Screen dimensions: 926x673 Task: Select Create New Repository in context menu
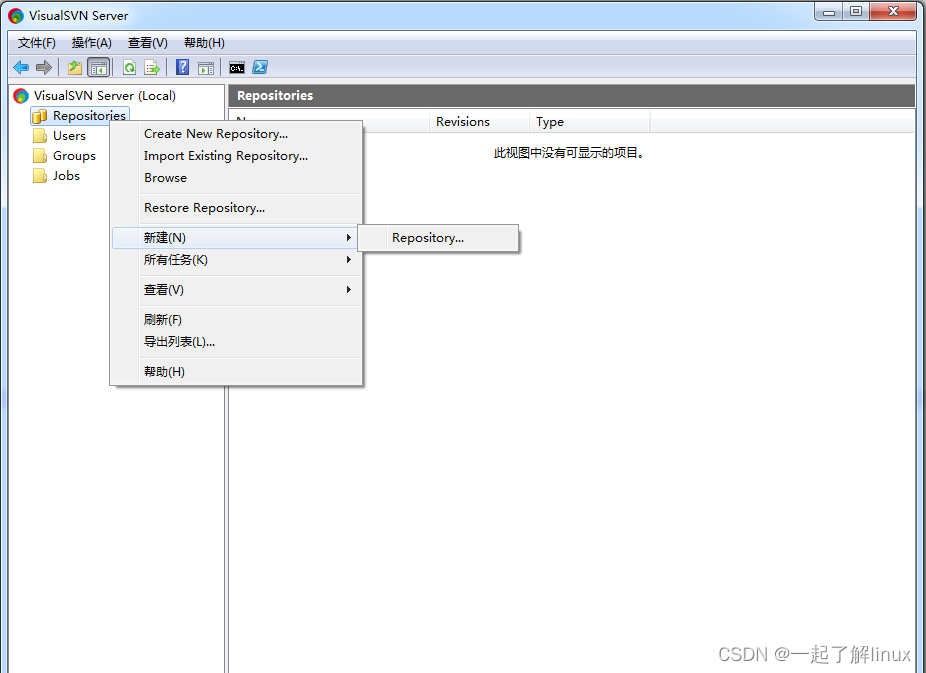coord(216,133)
